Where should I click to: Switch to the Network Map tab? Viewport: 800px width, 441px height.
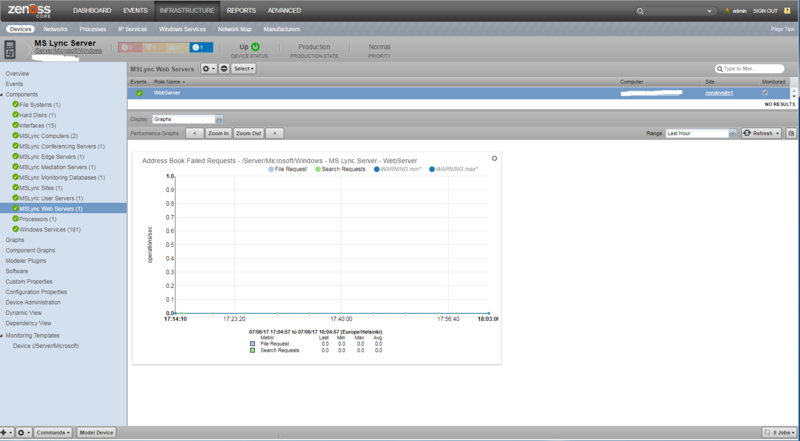coord(235,29)
